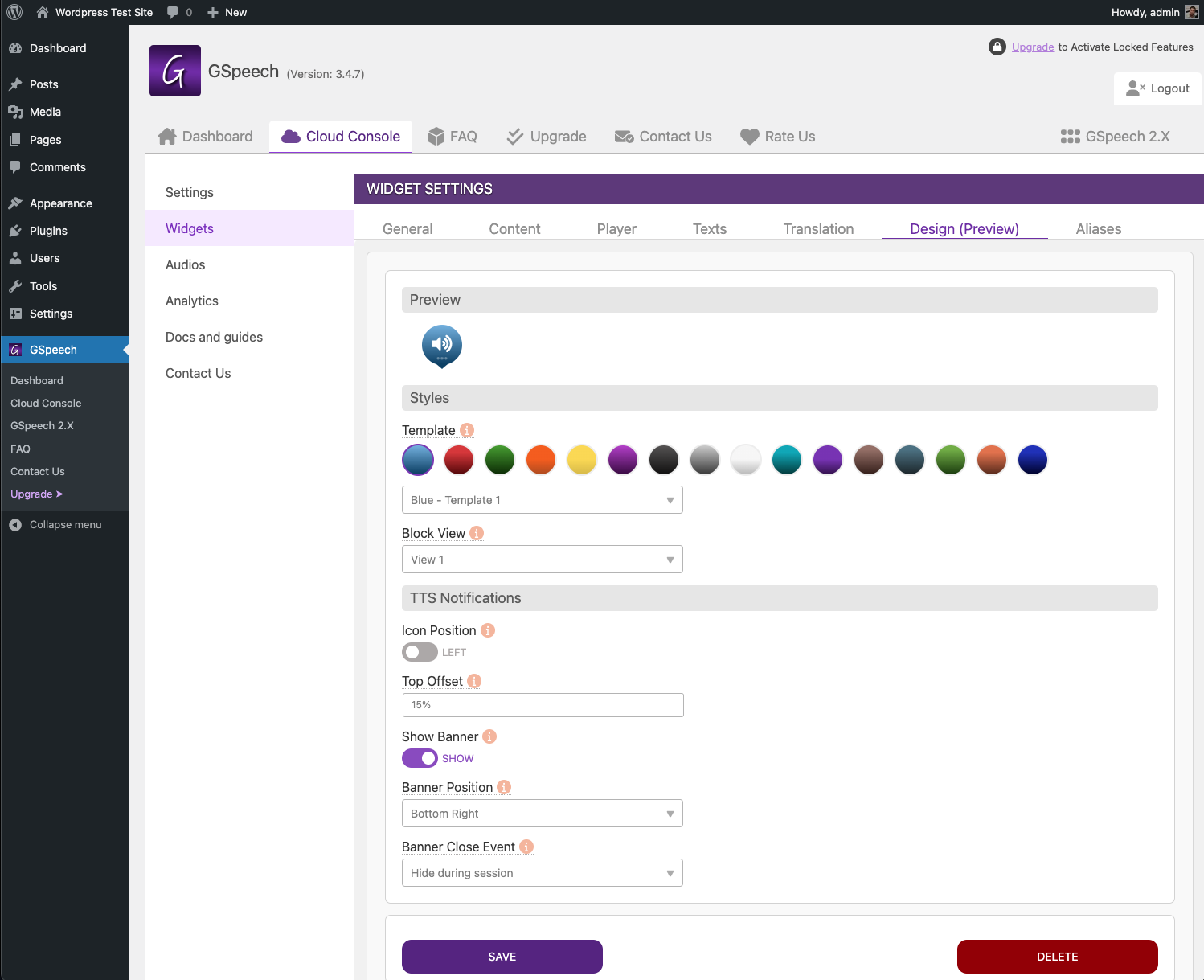Select the orange template swatch
The height and width of the screenshot is (980, 1204).
541,460
